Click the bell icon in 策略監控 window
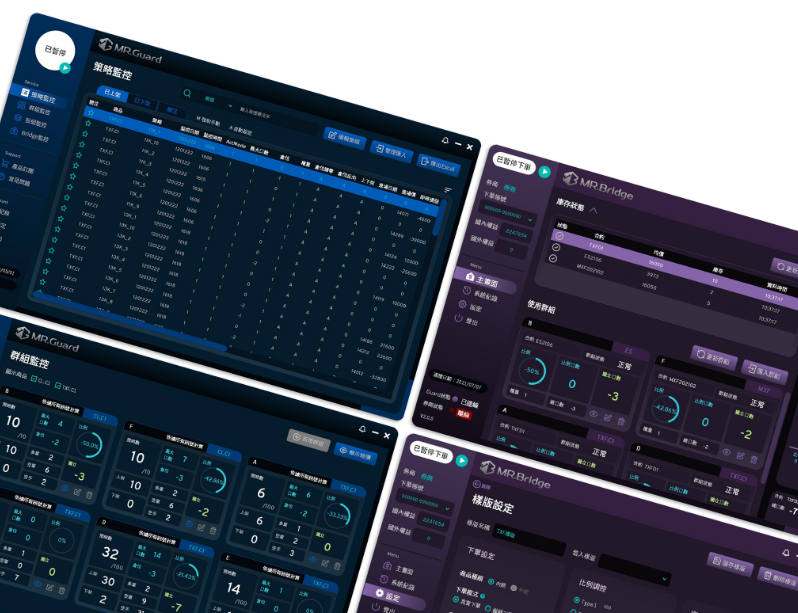798x613 pixels. [x=445, y=140]
